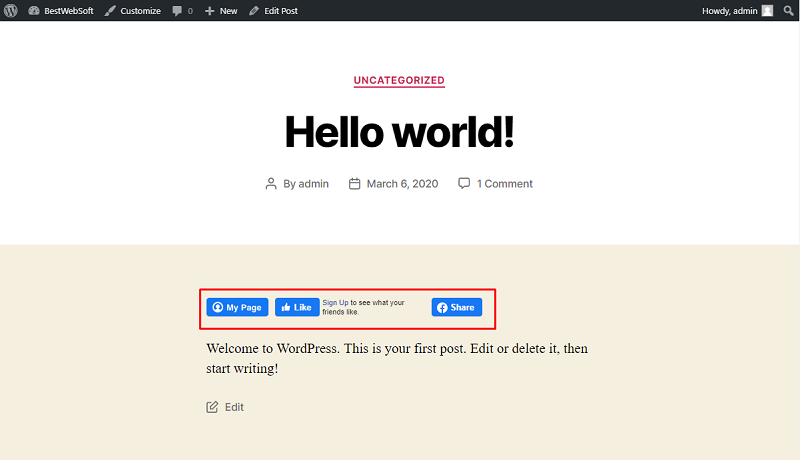Click the Facebook My Page button
Viewport: 800px width, 460px height.
tap(237, 307)
